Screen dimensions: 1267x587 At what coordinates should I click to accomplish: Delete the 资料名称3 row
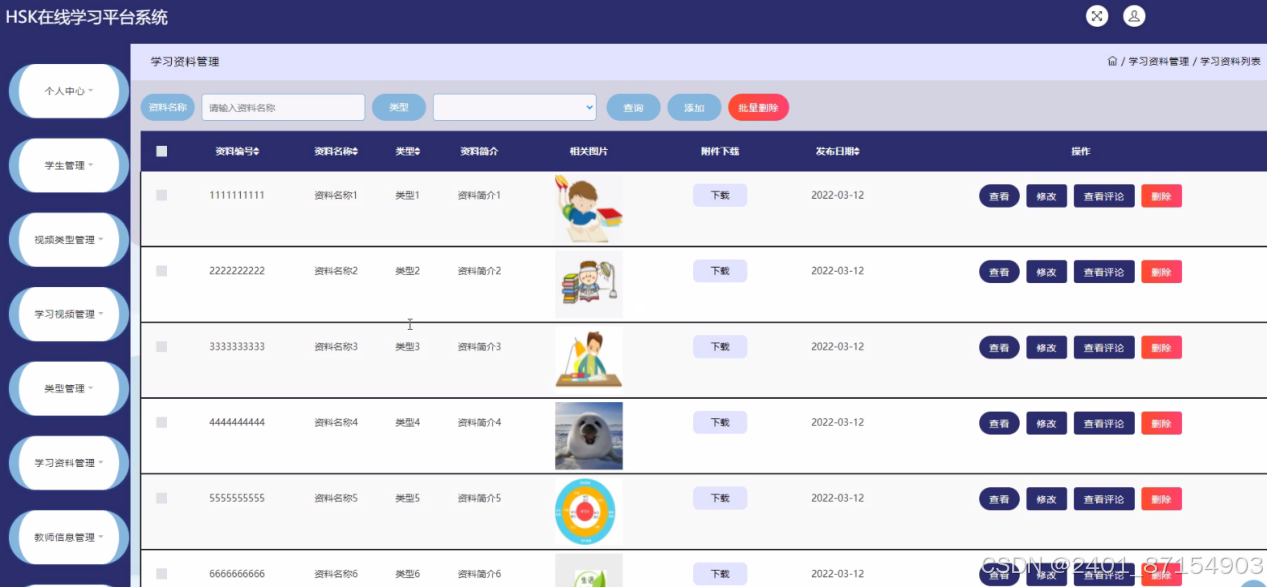coord(1161,348)
